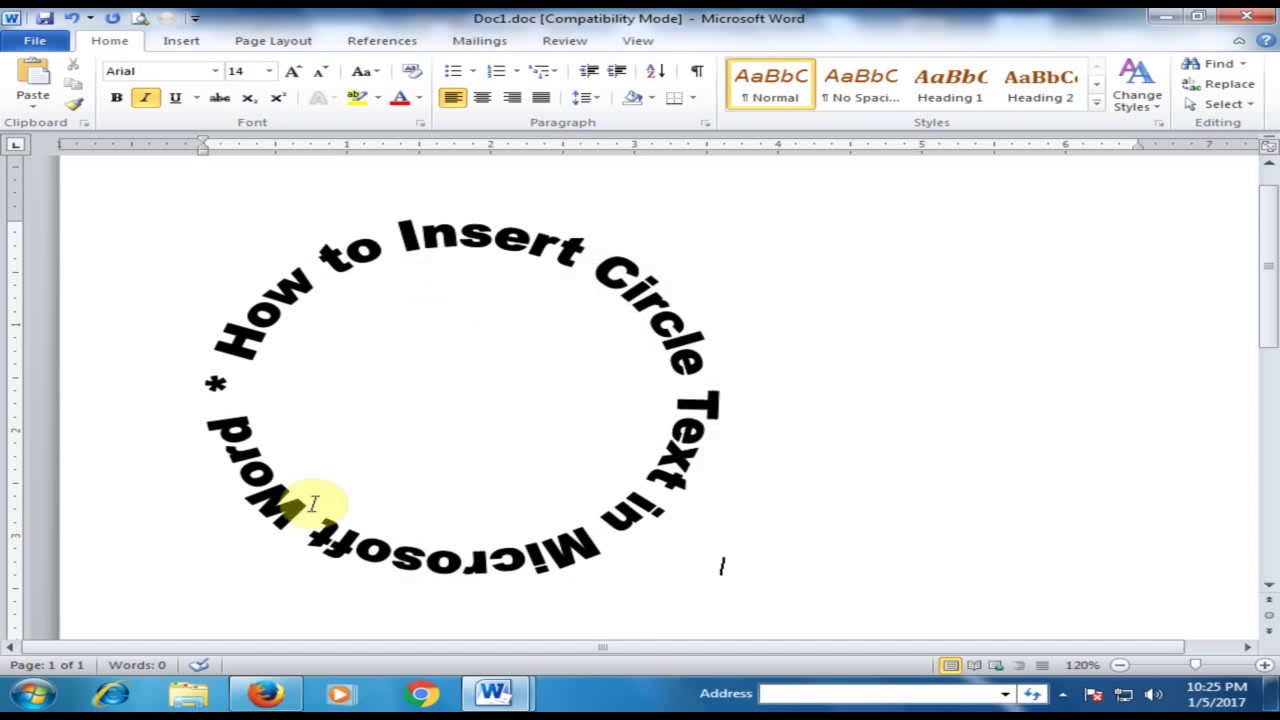This screenshot has height=720, width=1280.
Task: Switch to the Insert tab
Action: tap(181, 41)
